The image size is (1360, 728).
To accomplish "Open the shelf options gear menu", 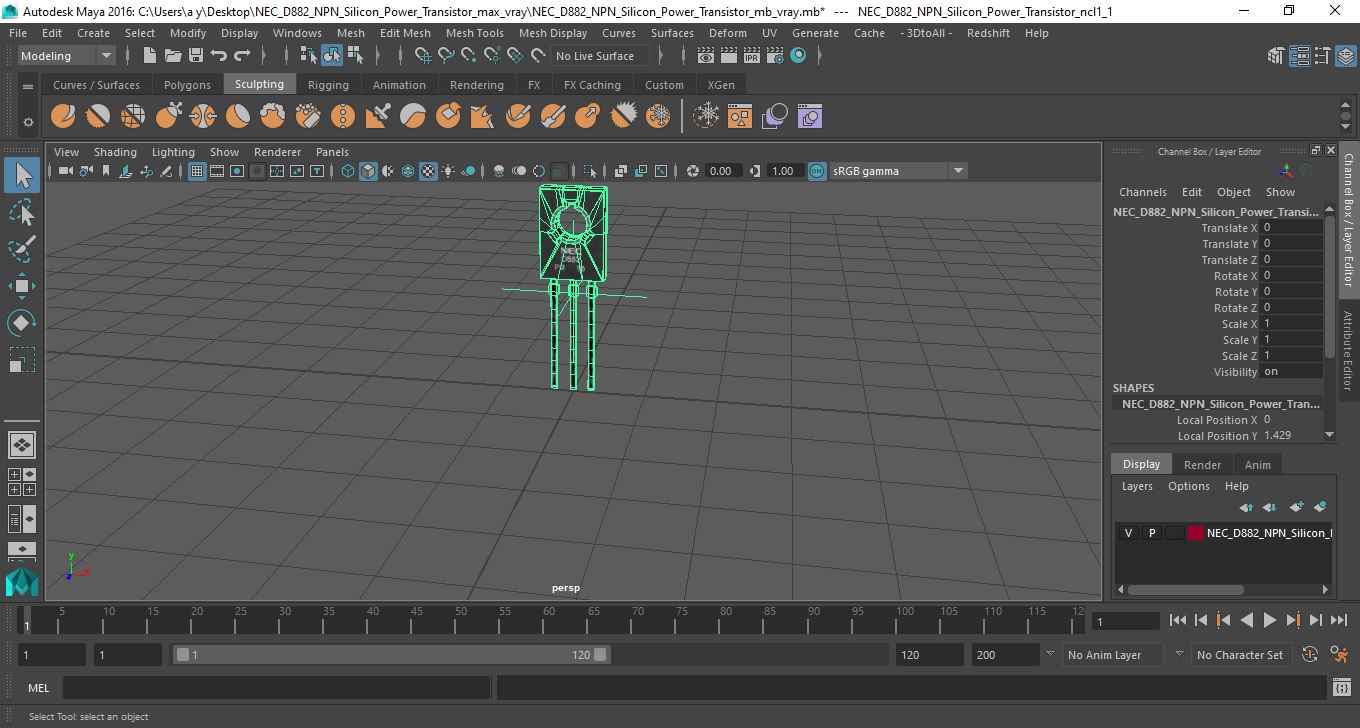I will coord(28,121).
